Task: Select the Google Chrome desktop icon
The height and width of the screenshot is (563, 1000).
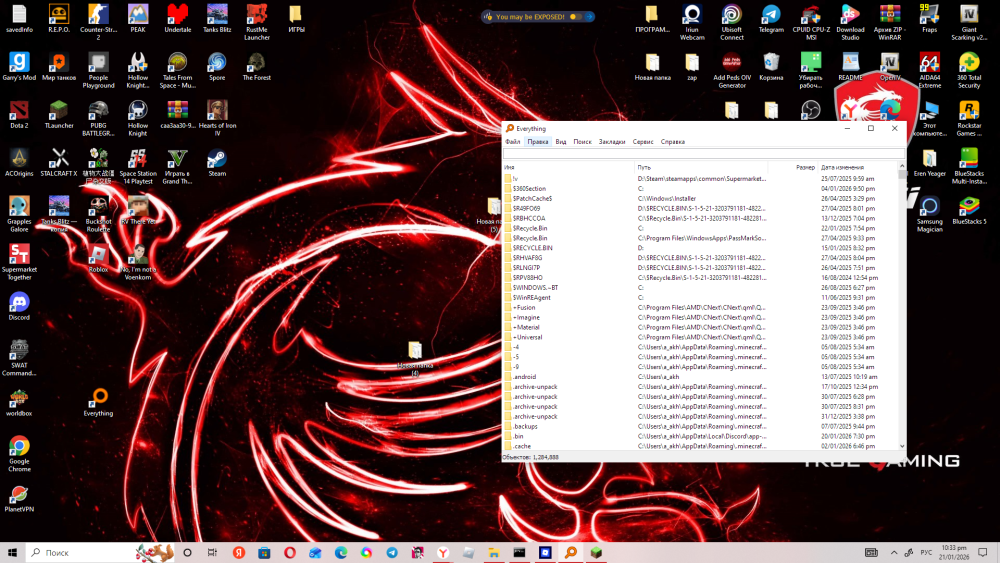Action: tap(19, 455)
